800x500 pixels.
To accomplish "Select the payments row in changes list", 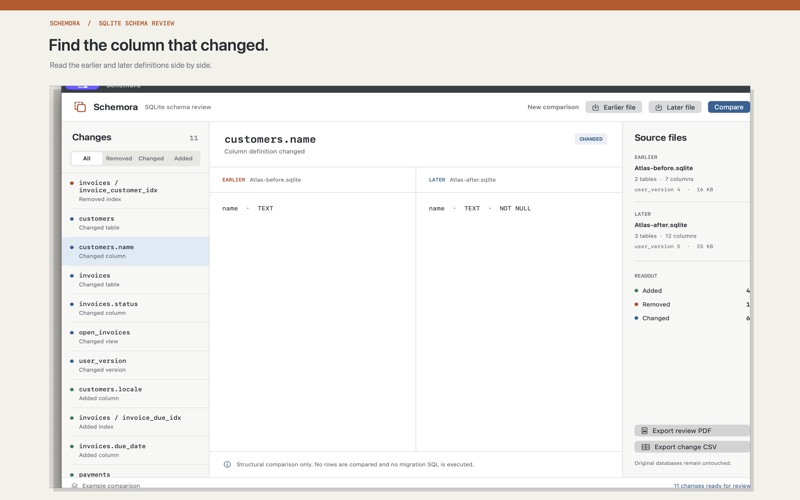I will pos(136,472).
